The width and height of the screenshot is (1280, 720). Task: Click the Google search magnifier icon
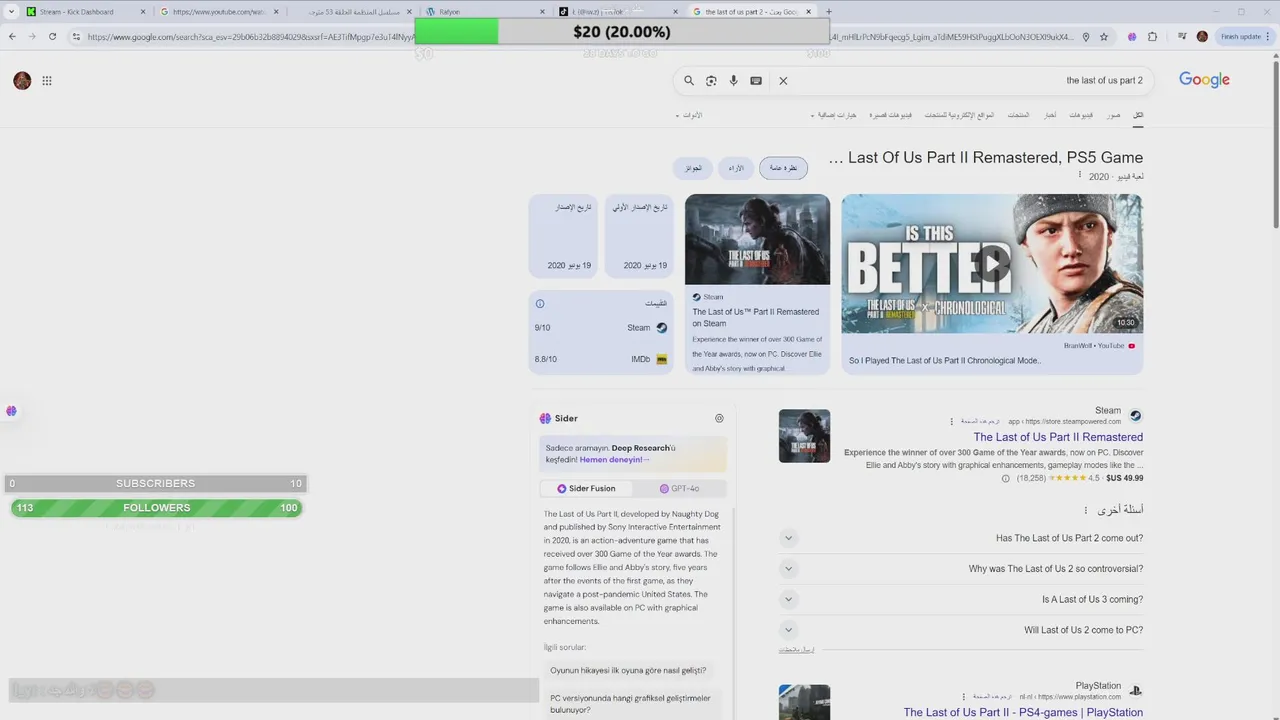tap(689, 81)
